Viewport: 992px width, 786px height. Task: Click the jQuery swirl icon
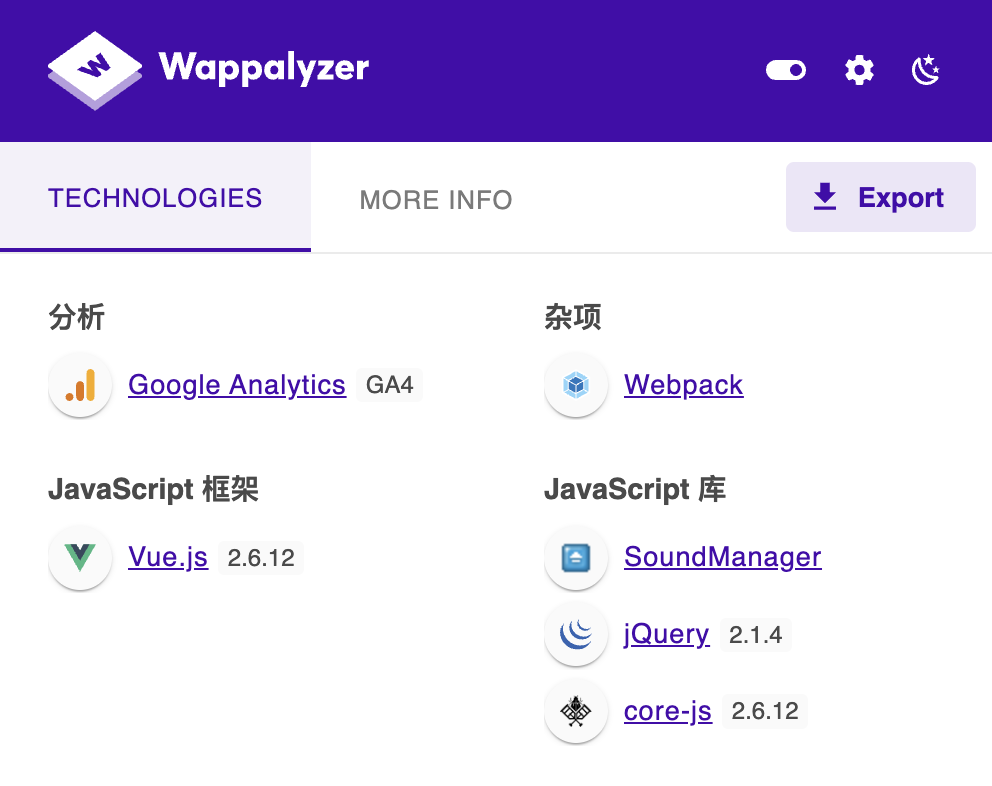click(x=576, y=634)
